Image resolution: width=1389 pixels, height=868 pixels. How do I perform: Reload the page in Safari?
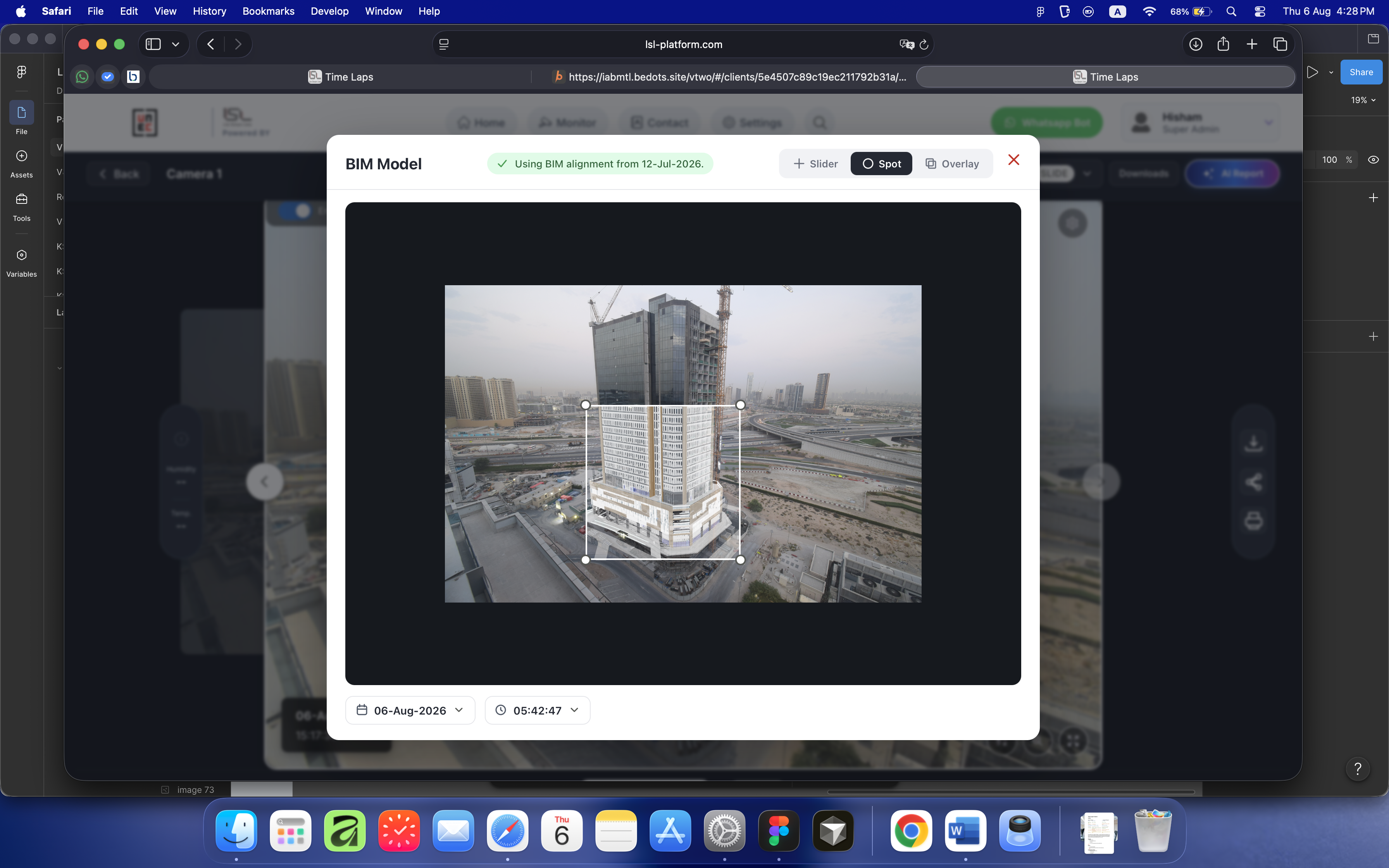click(x=924, y=44)
